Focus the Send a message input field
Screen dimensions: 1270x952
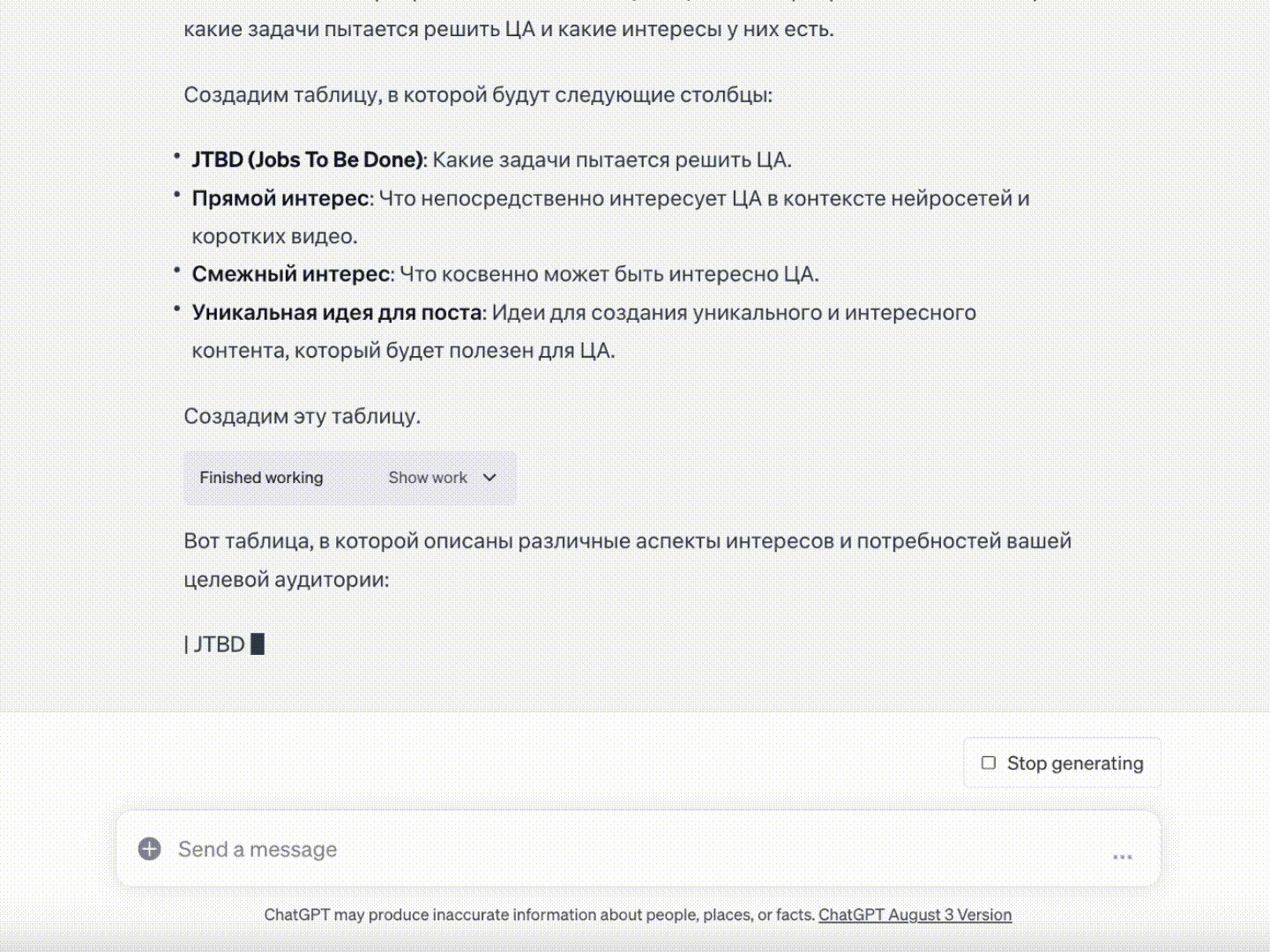617,849
